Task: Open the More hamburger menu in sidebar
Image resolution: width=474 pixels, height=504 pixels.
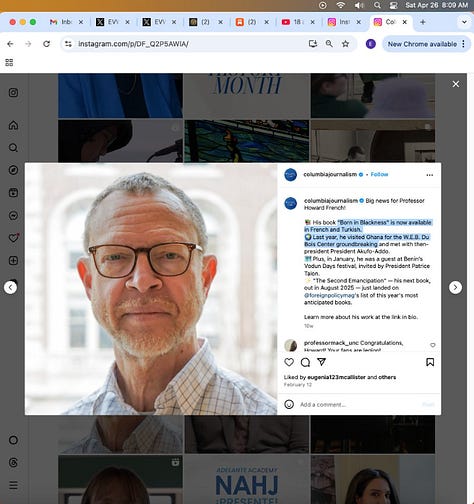Action: point(13,485)
